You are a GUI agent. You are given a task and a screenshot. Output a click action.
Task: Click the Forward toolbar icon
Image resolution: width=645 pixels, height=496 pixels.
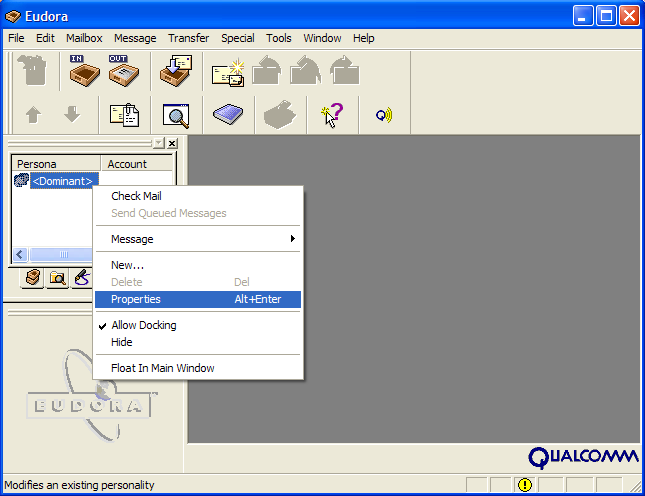coord(345,71)
